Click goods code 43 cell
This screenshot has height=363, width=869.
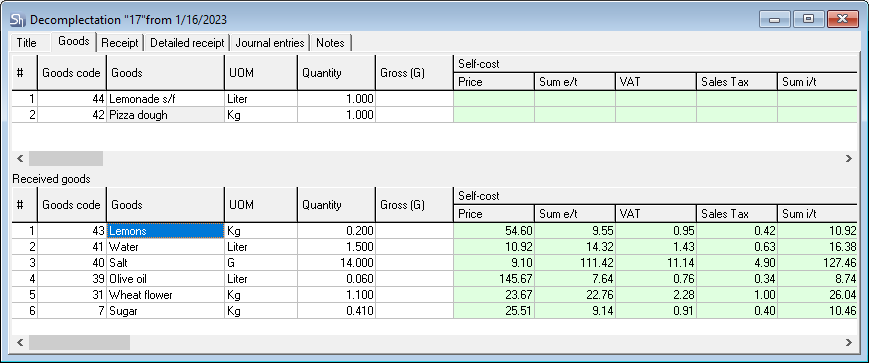[x=71, y=231]
